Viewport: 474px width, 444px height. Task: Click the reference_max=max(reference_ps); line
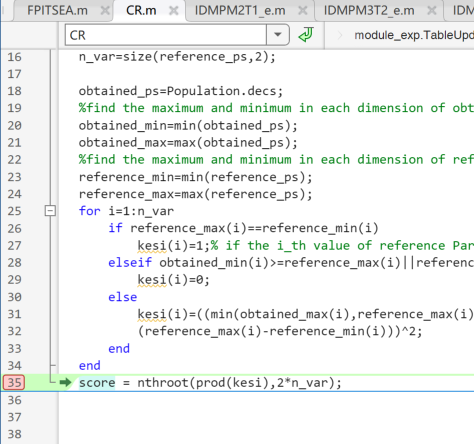point(195,194)
